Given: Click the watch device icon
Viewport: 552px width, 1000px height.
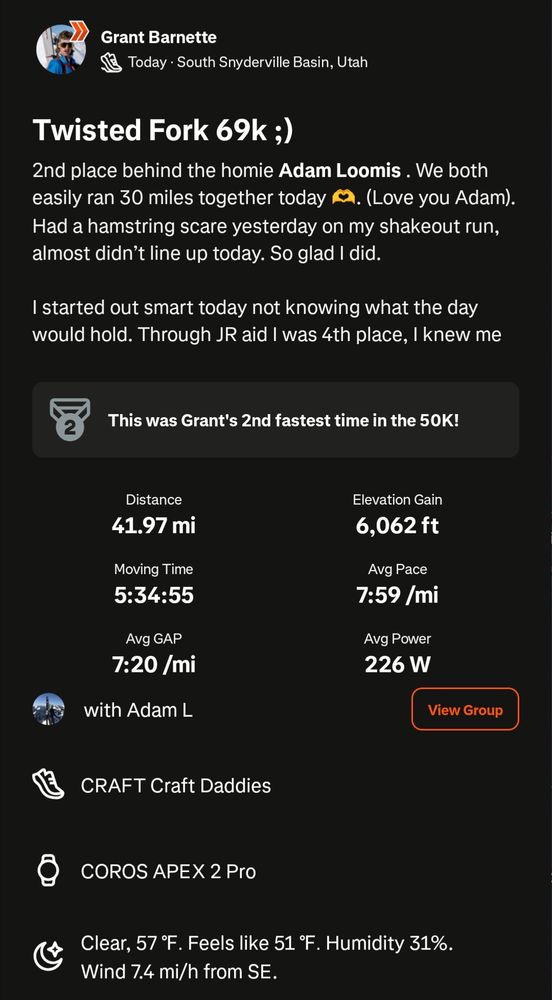Looking at the screenshot, I should pos(48,871).
